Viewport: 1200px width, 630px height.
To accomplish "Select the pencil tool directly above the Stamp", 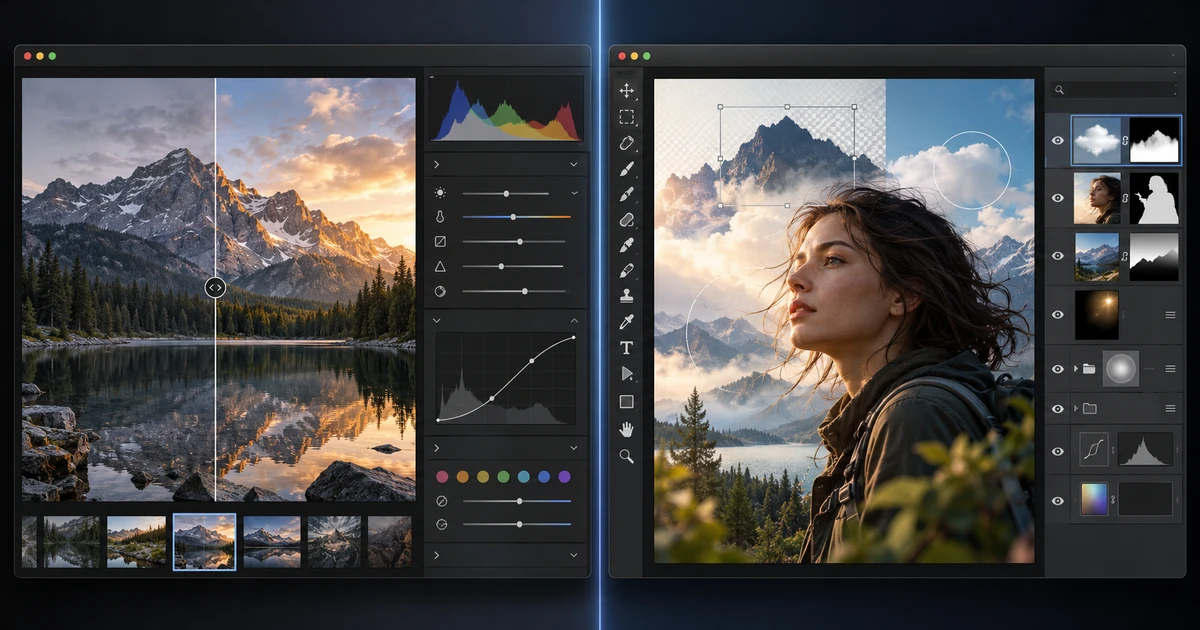I will click(x=627, y=270).
